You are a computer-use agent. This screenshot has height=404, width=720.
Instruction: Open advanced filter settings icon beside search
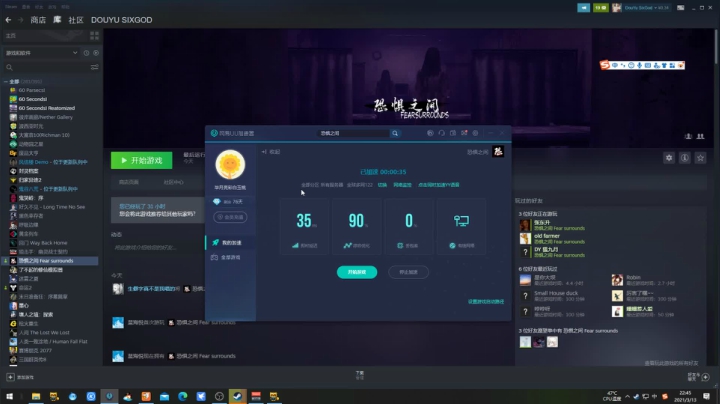pyautogui.click(x=94, y=67)
